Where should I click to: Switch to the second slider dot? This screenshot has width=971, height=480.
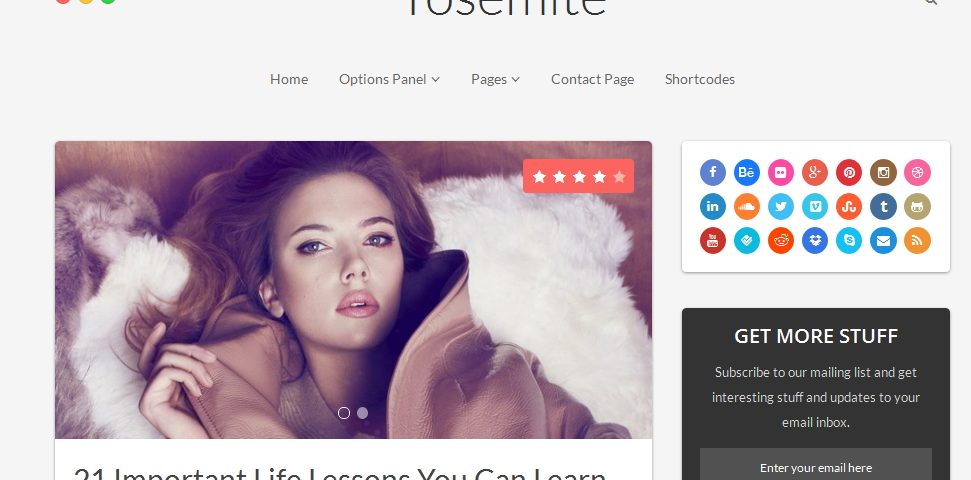[362, 412]
